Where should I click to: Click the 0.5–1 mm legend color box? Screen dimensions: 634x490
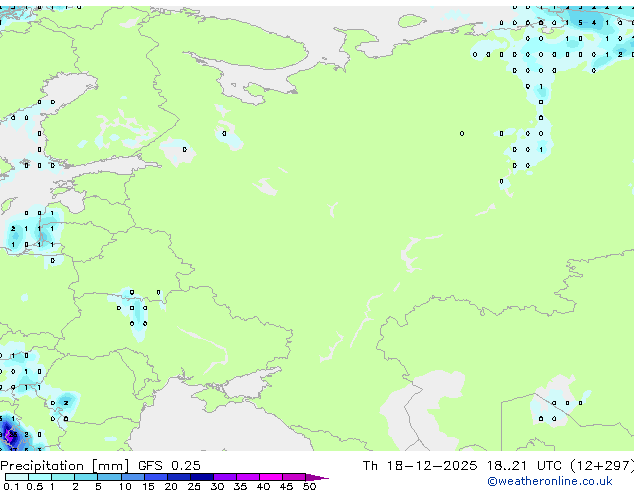(x=40, y=477)
